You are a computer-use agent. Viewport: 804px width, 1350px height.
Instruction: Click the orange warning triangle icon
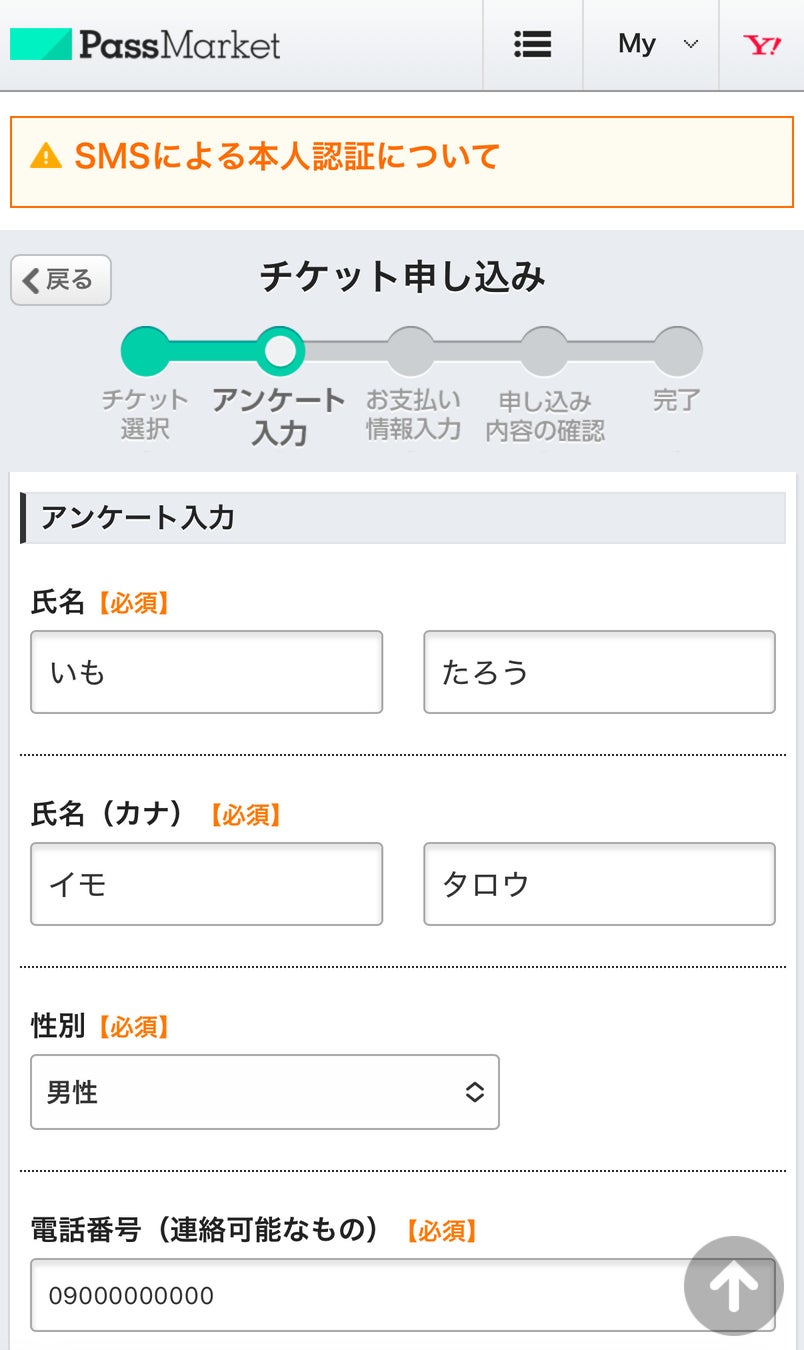(x=46, y=156)
